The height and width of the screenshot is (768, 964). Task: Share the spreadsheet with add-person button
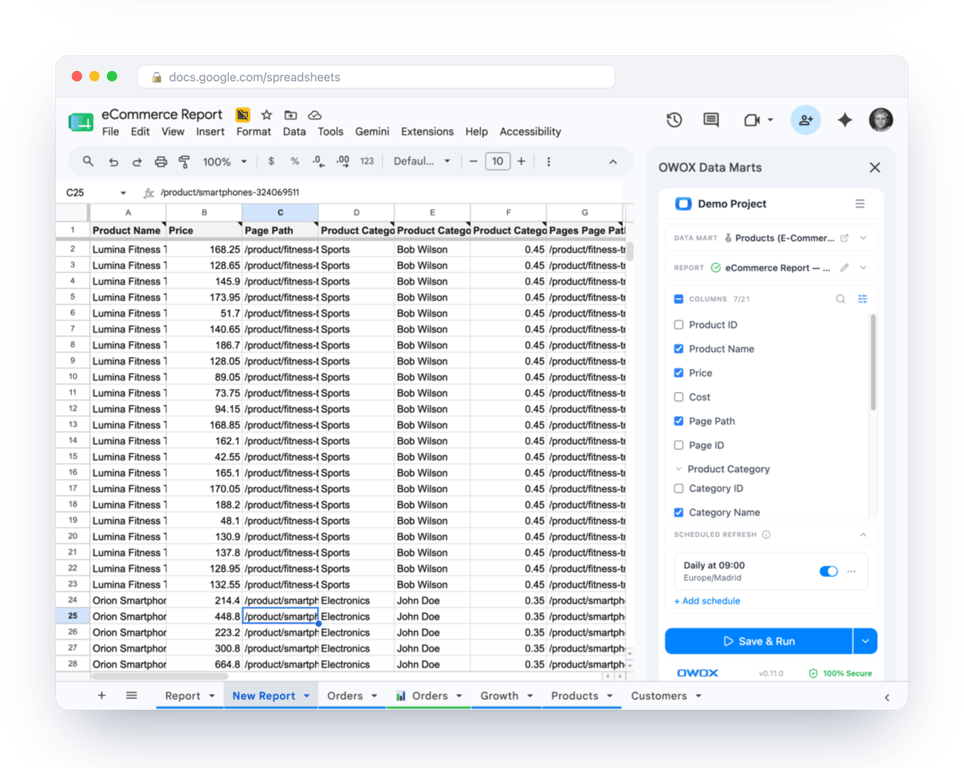(805, 120)
